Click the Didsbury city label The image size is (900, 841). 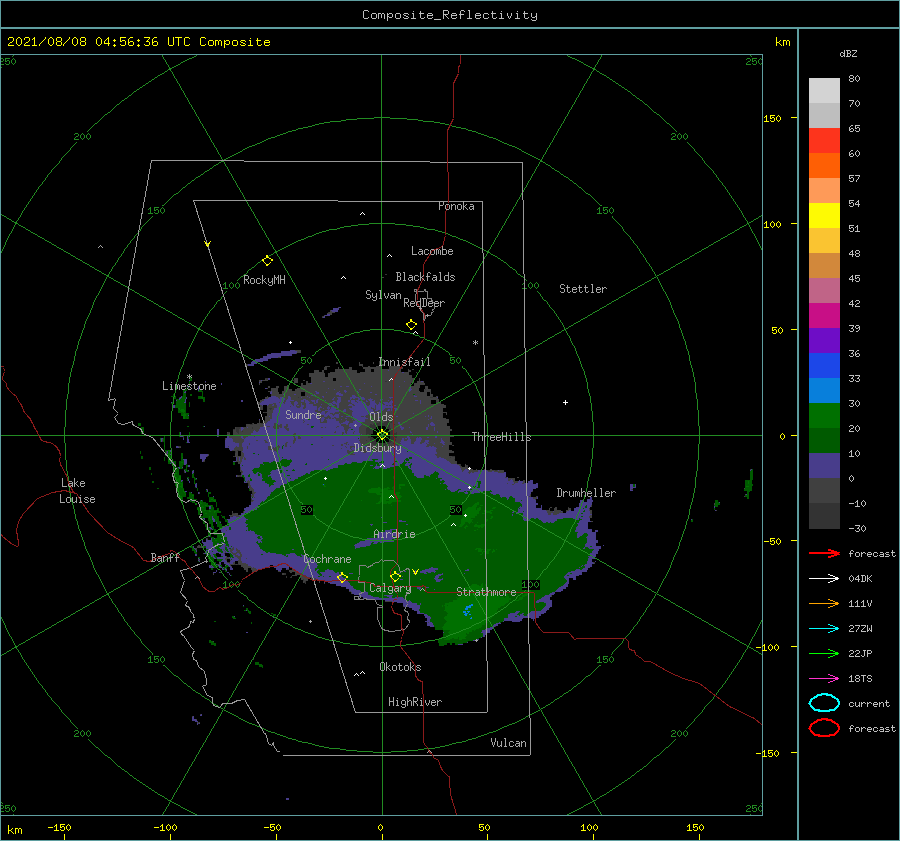click(x=377, y=448)
